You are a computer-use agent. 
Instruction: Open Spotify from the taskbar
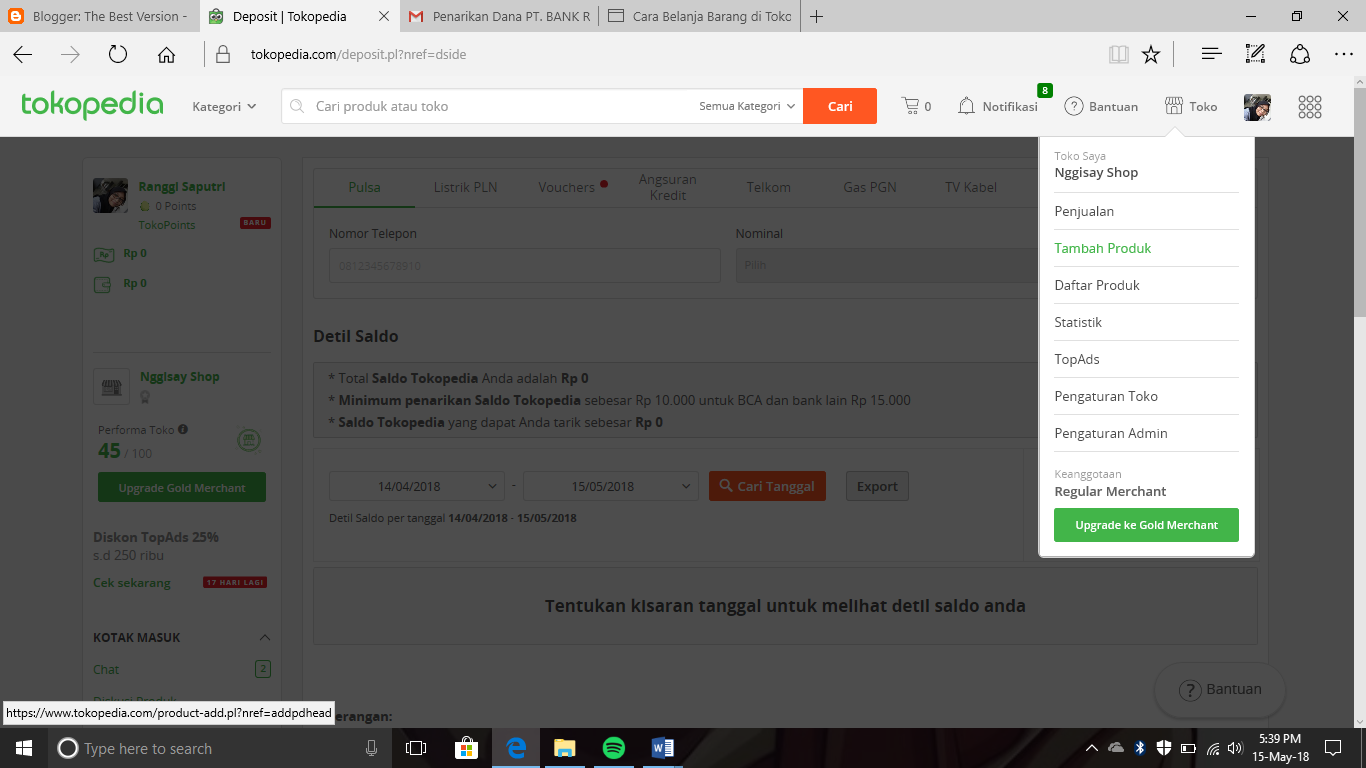[x=614, y=748]
